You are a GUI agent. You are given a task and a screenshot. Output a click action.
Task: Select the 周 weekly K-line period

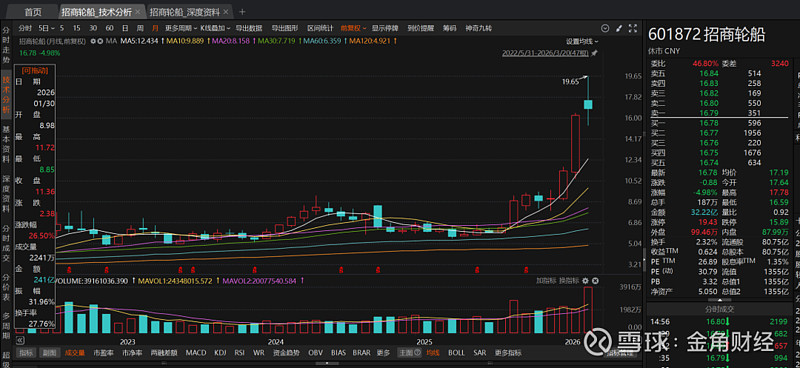click(140, 28)
